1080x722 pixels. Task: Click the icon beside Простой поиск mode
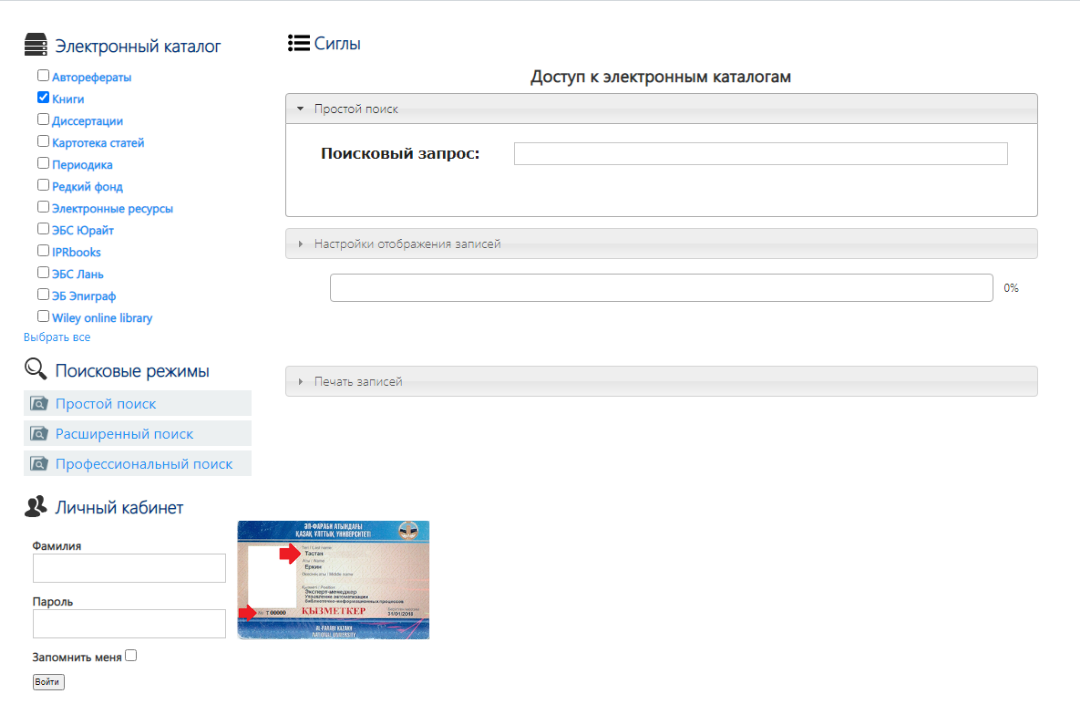39,404
